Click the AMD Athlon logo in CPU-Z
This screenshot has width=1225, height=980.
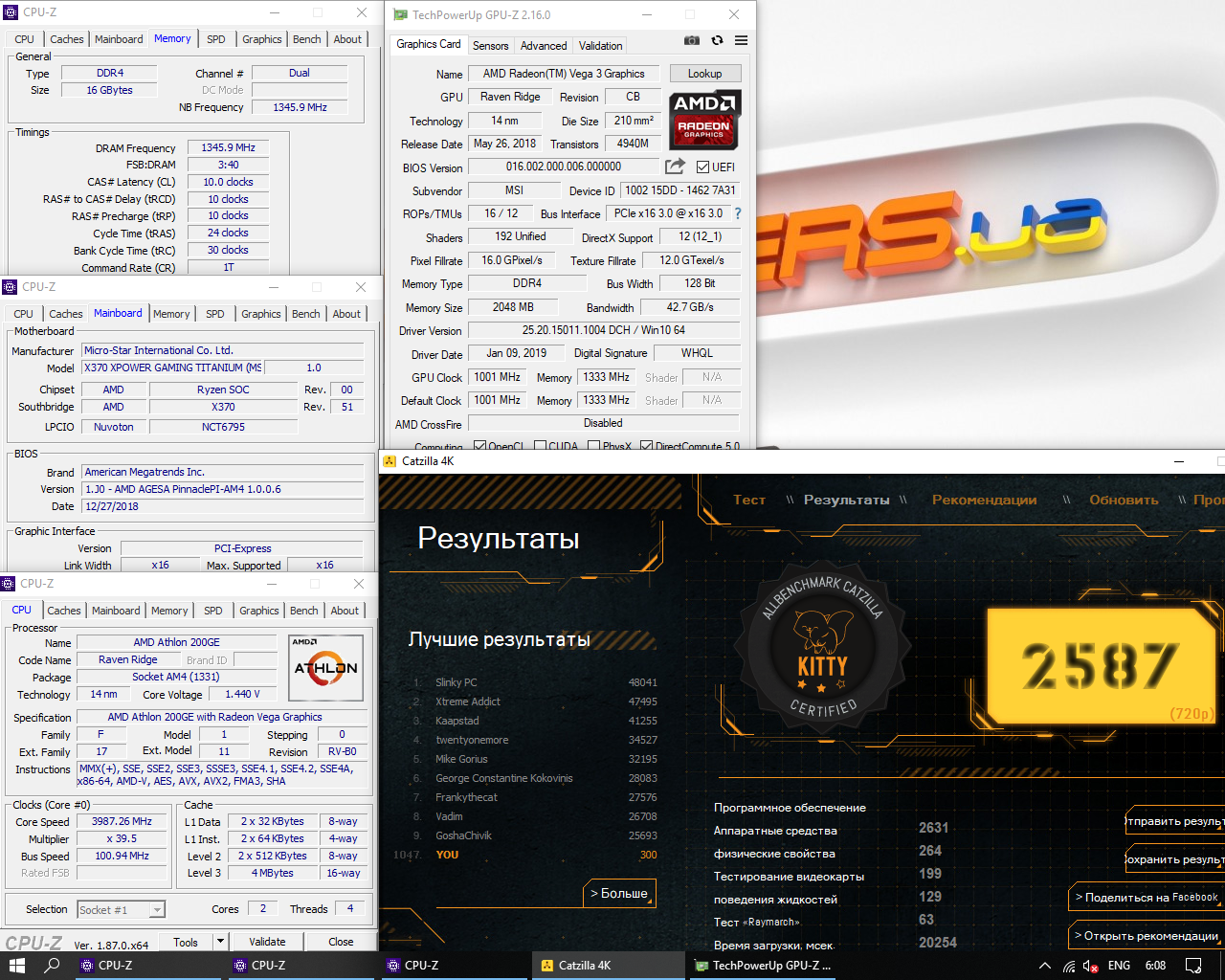[325, 668]
